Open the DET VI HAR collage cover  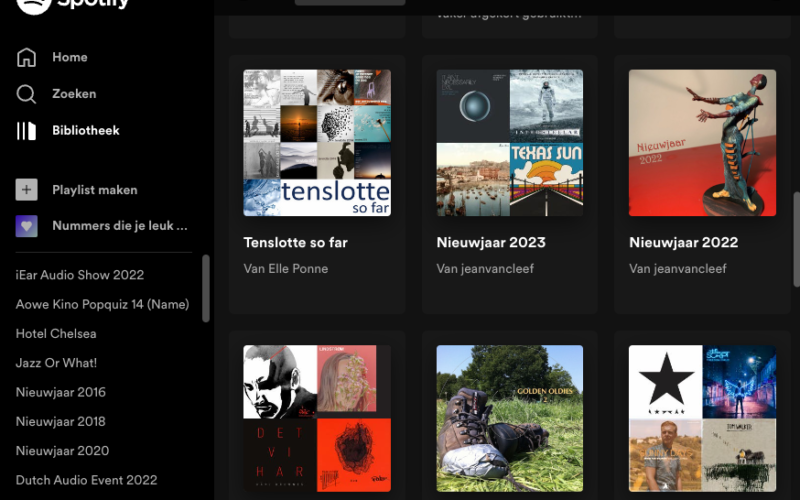[317, 418]
